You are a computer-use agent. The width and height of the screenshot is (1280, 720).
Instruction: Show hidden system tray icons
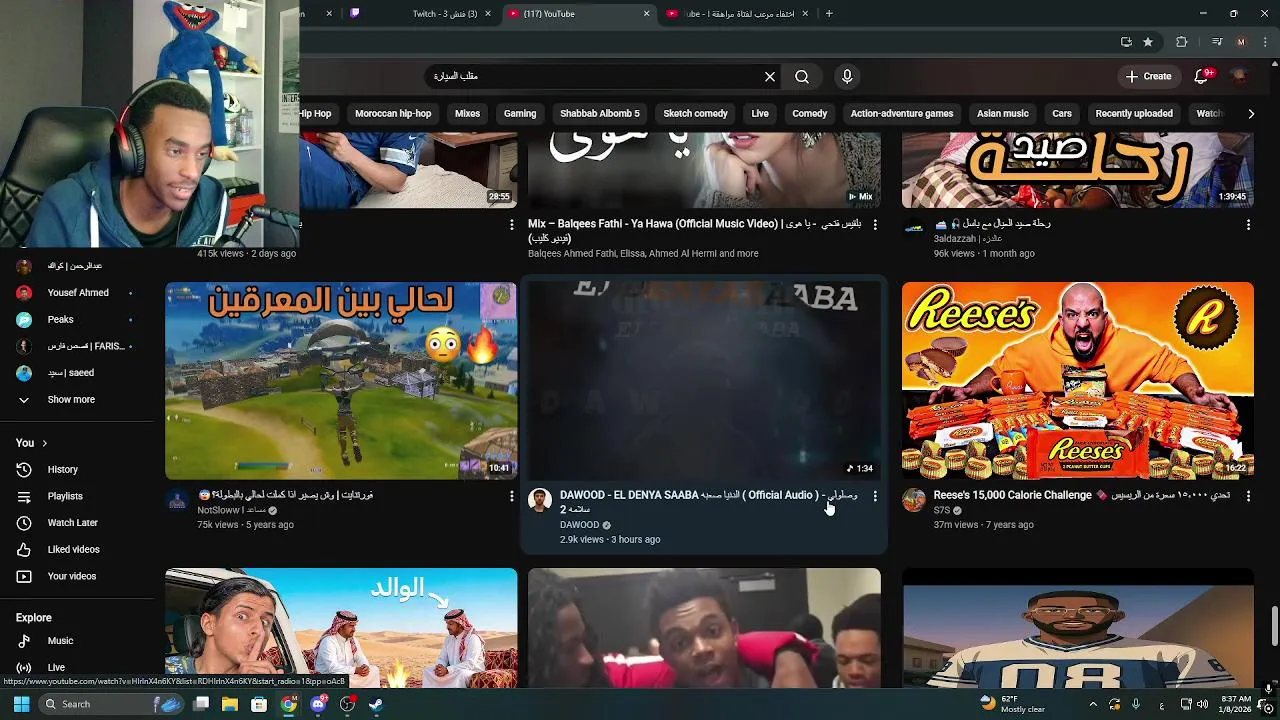(x=1093, y=704)
